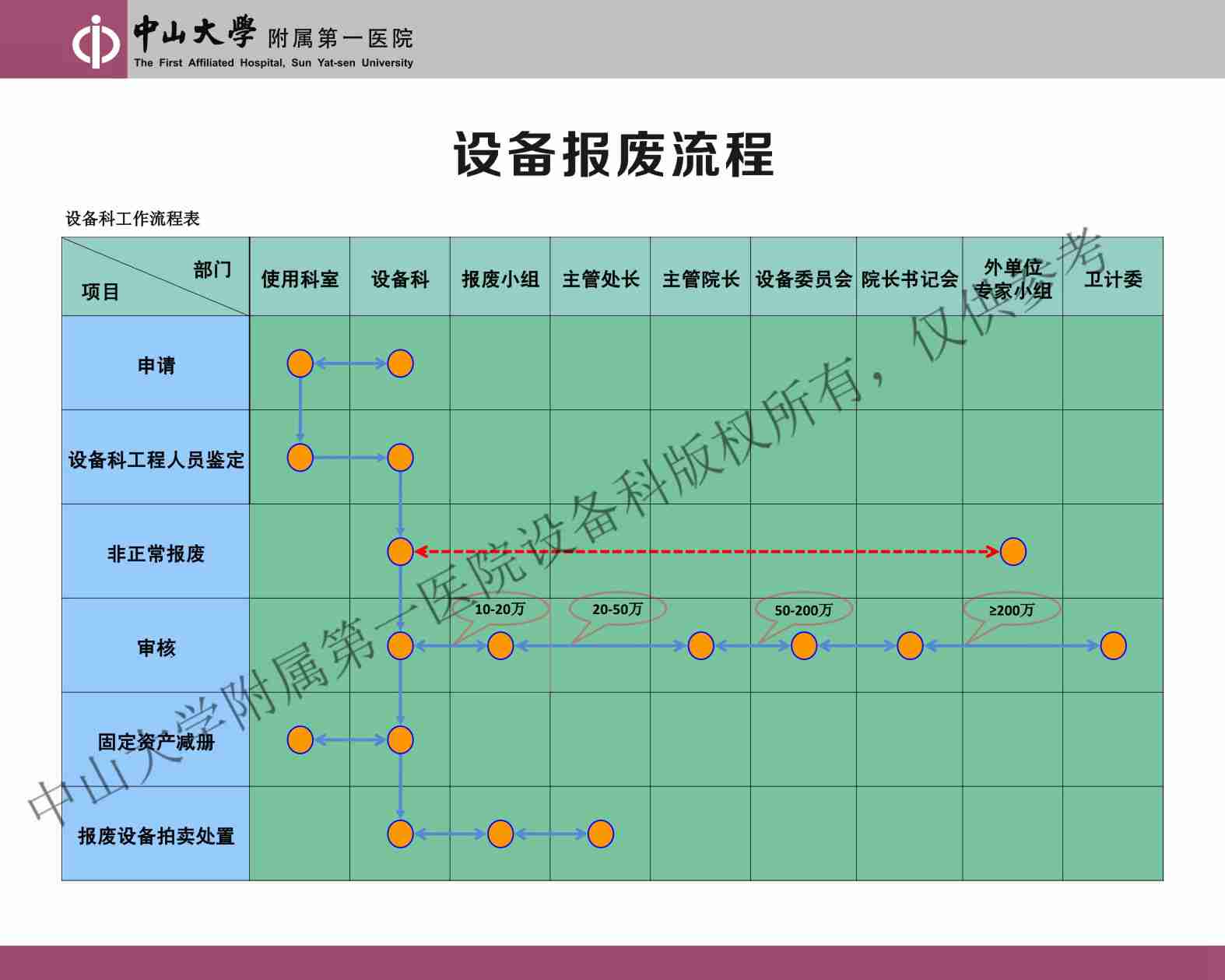
Task: Click the 报废设备拍卖处置 node under 主管处长
Action: (601, 834)
